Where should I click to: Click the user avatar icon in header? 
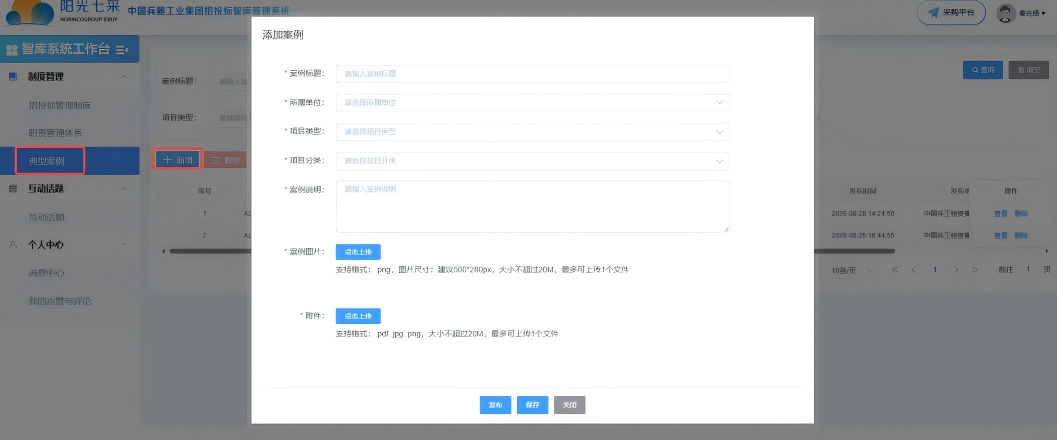click(x=1006, y=12)
